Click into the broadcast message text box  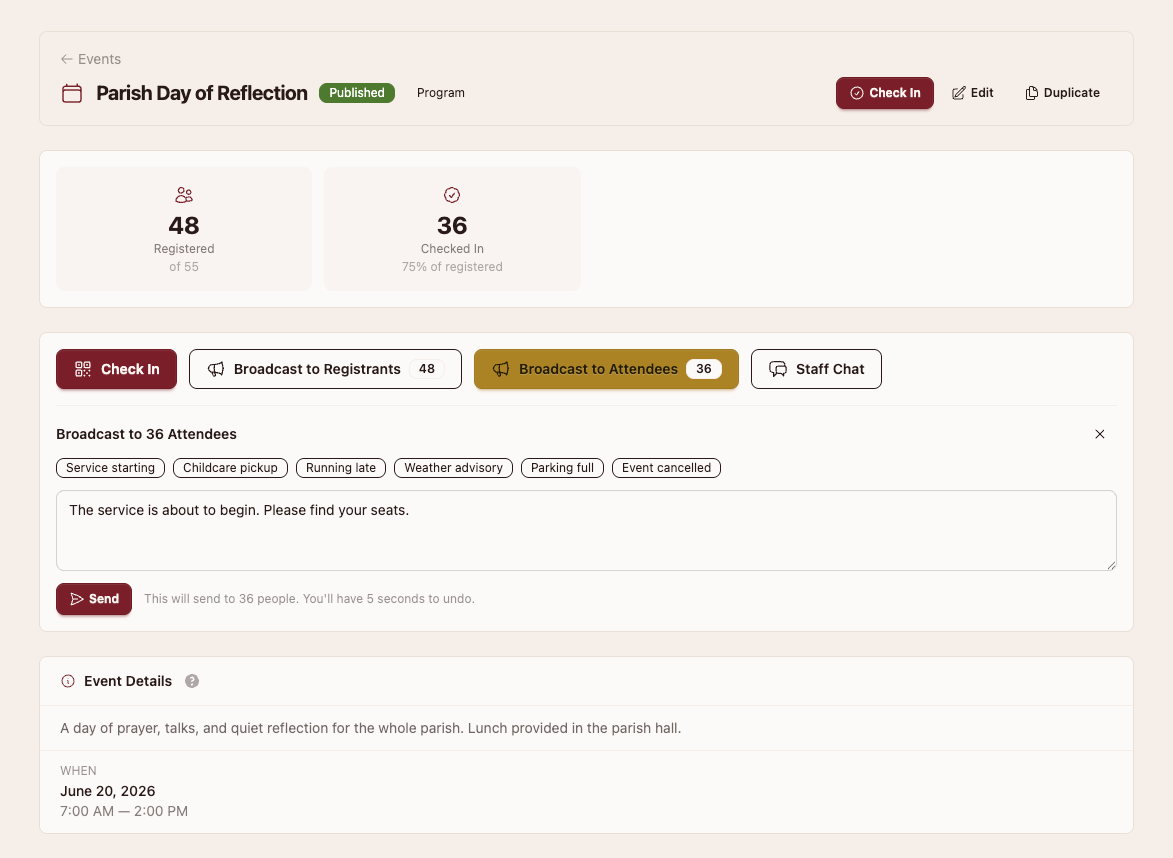point(586,530)
